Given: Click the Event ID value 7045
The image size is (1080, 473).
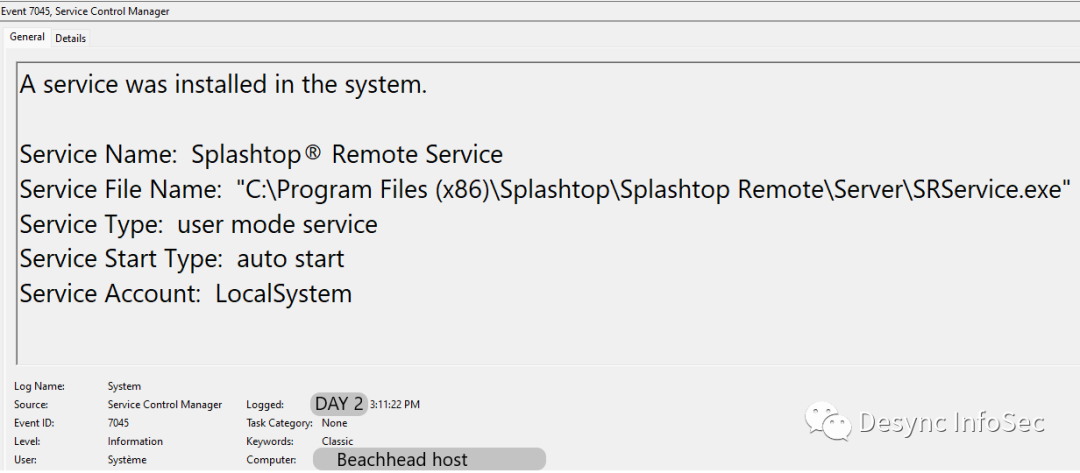Looking at the screenshot, I should pos(118,423).
